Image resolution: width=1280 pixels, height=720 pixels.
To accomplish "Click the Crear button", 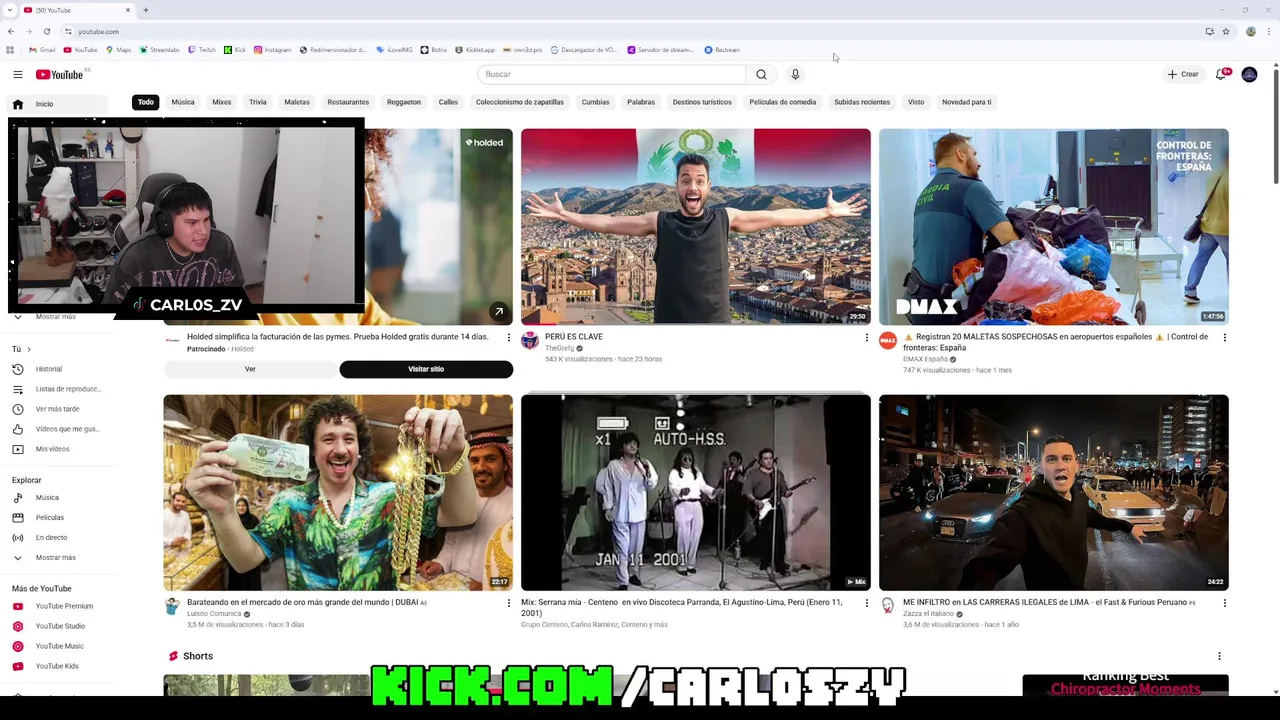I will [1183, 74].
